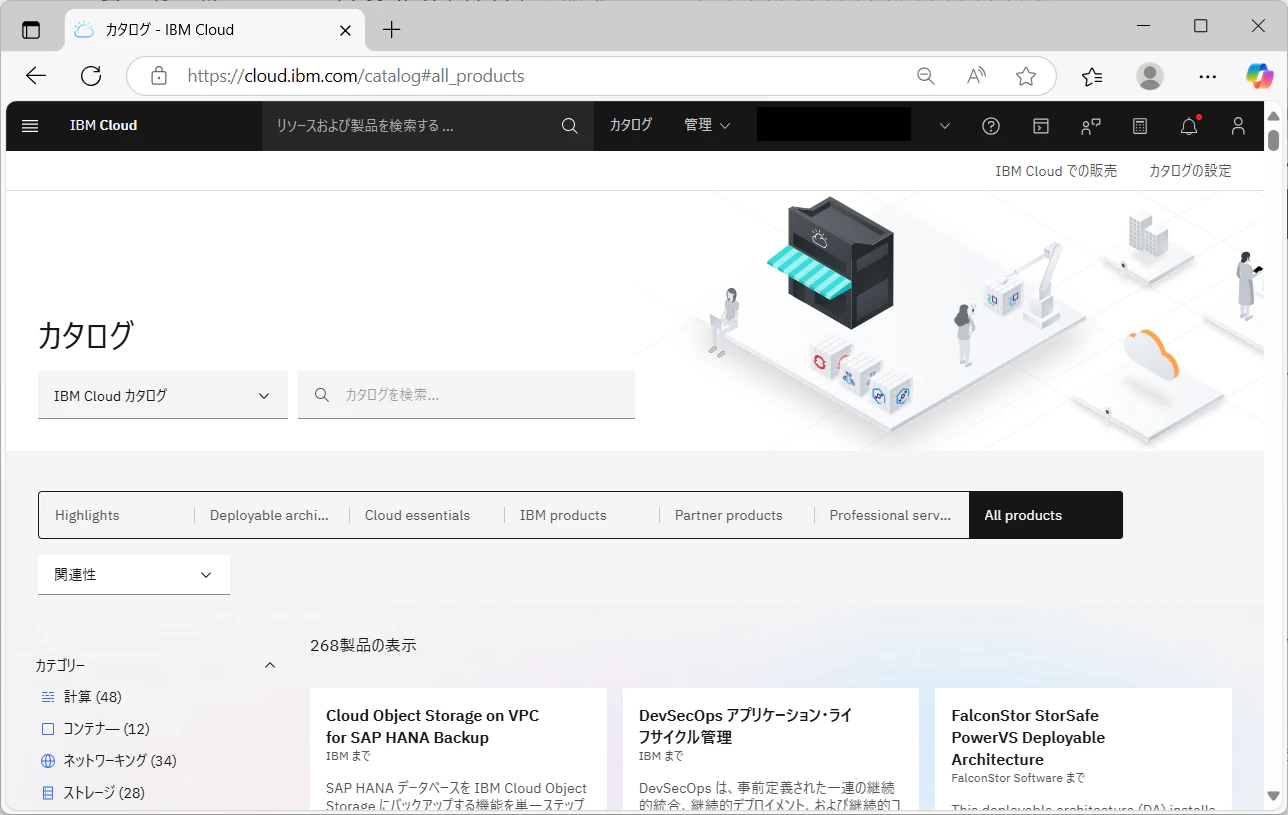Open the user avatar profile menu
Viewport: 1288px width, 815px height.
(1238, 126)
